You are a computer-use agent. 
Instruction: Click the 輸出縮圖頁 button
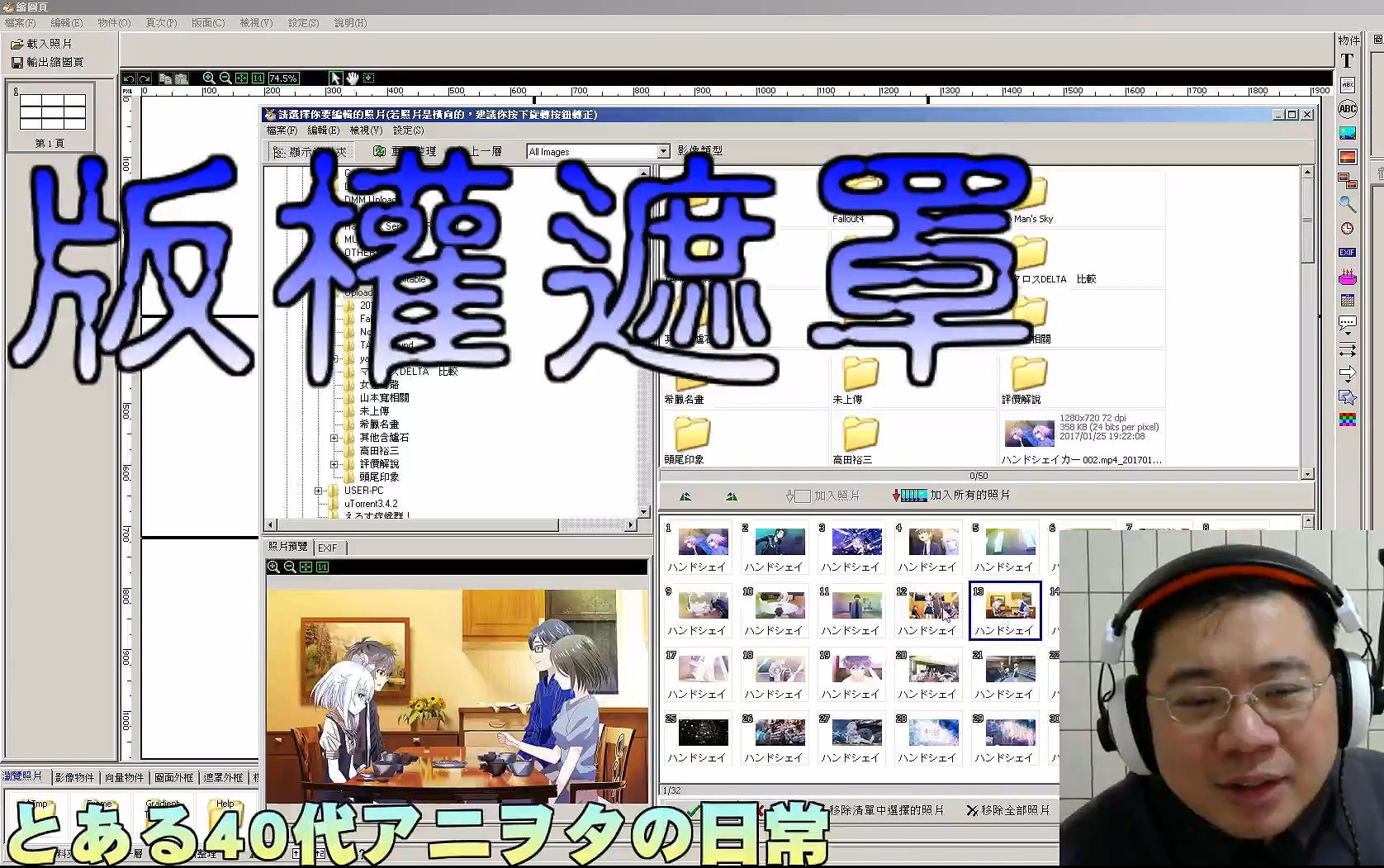(x=47, y=62)
